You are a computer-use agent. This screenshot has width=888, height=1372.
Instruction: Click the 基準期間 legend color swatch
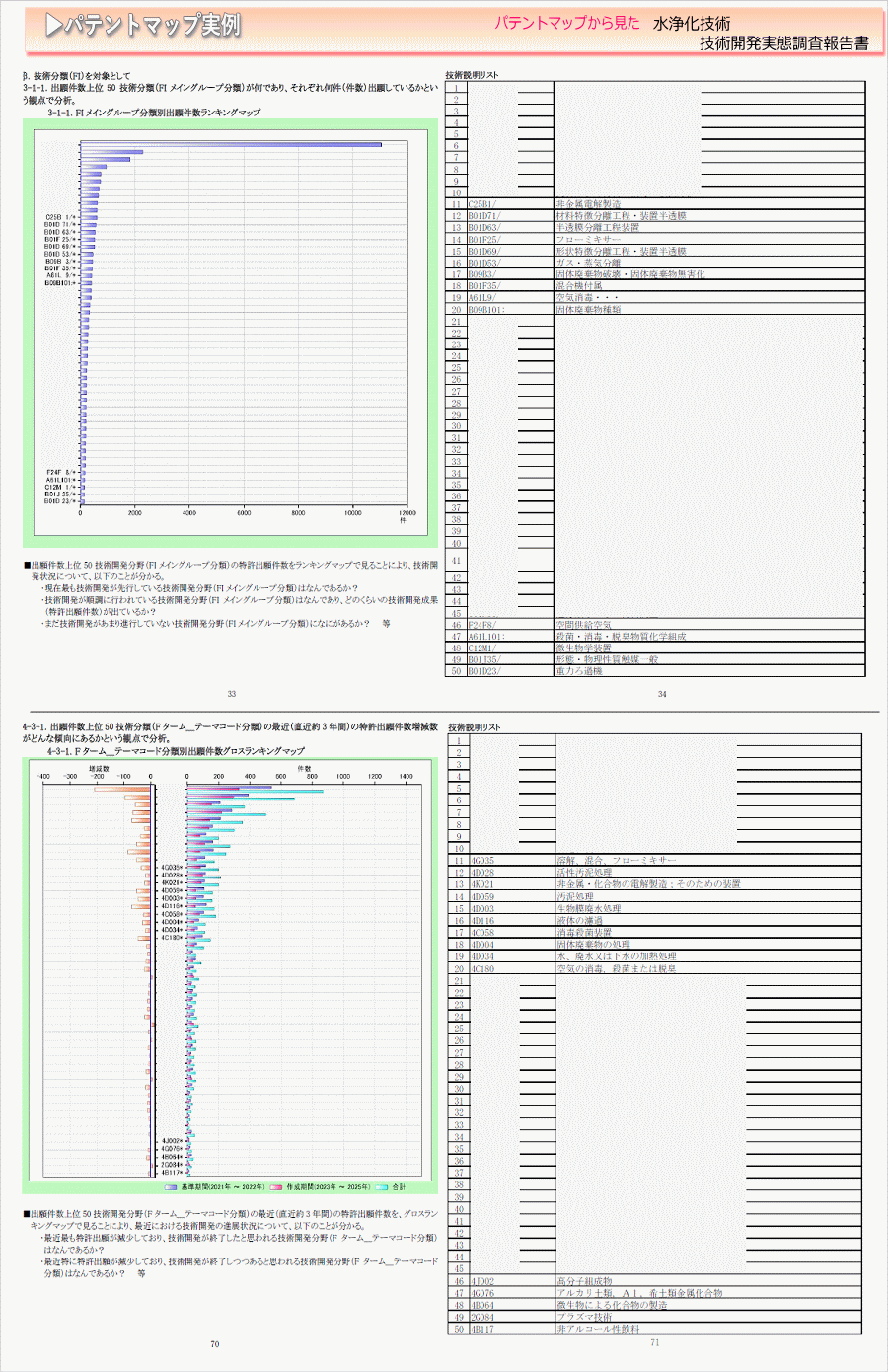click(172, 1187)
